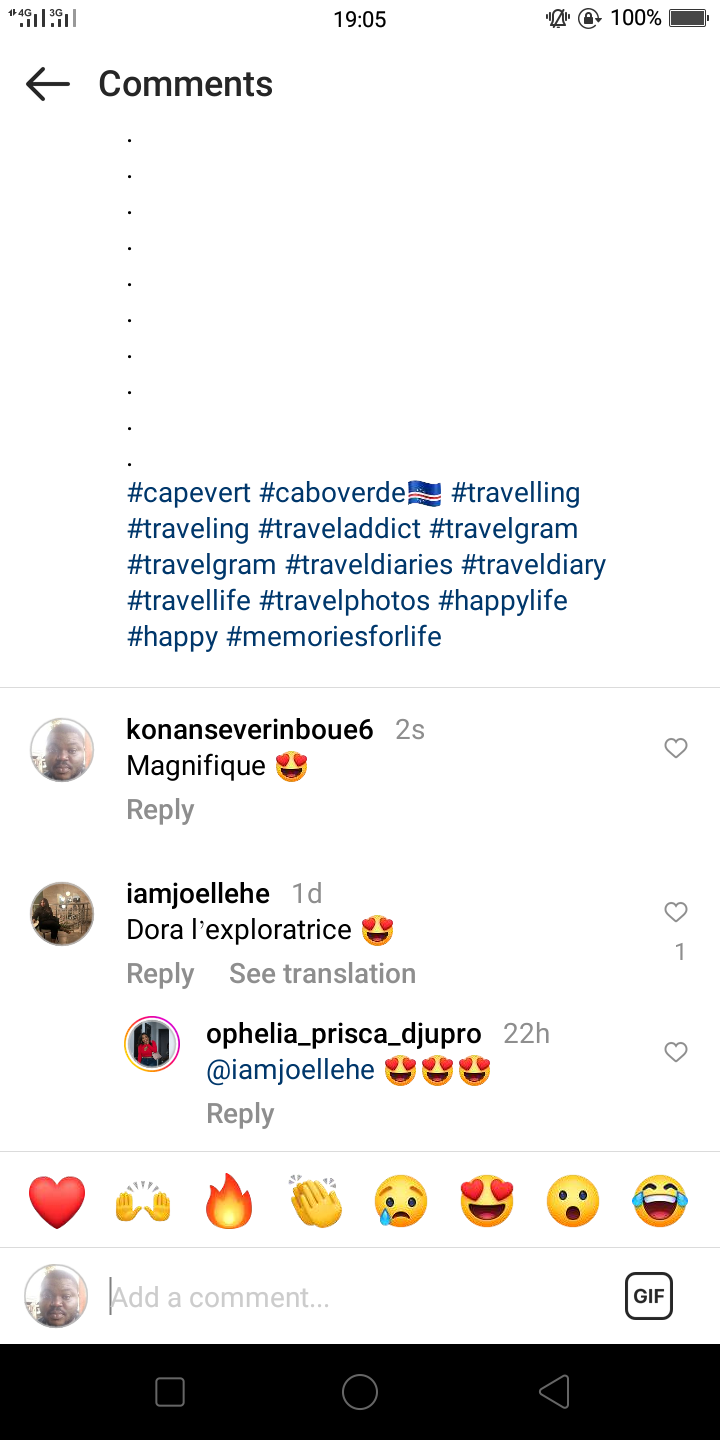
Task: Open the @iamjoellehe mention link
Action: tap(290, 1070)
